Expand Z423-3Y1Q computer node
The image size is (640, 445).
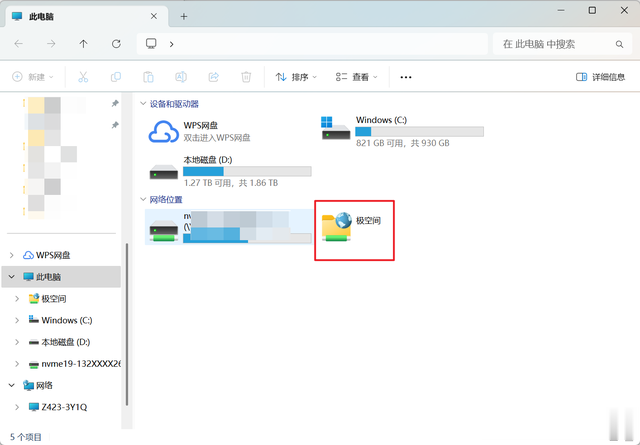(17, 407)
